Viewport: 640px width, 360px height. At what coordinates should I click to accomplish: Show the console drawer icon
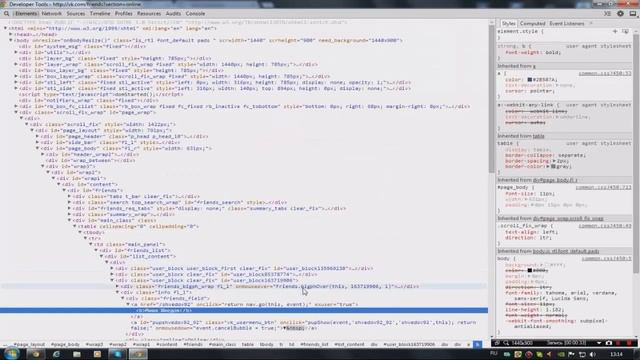607,13
